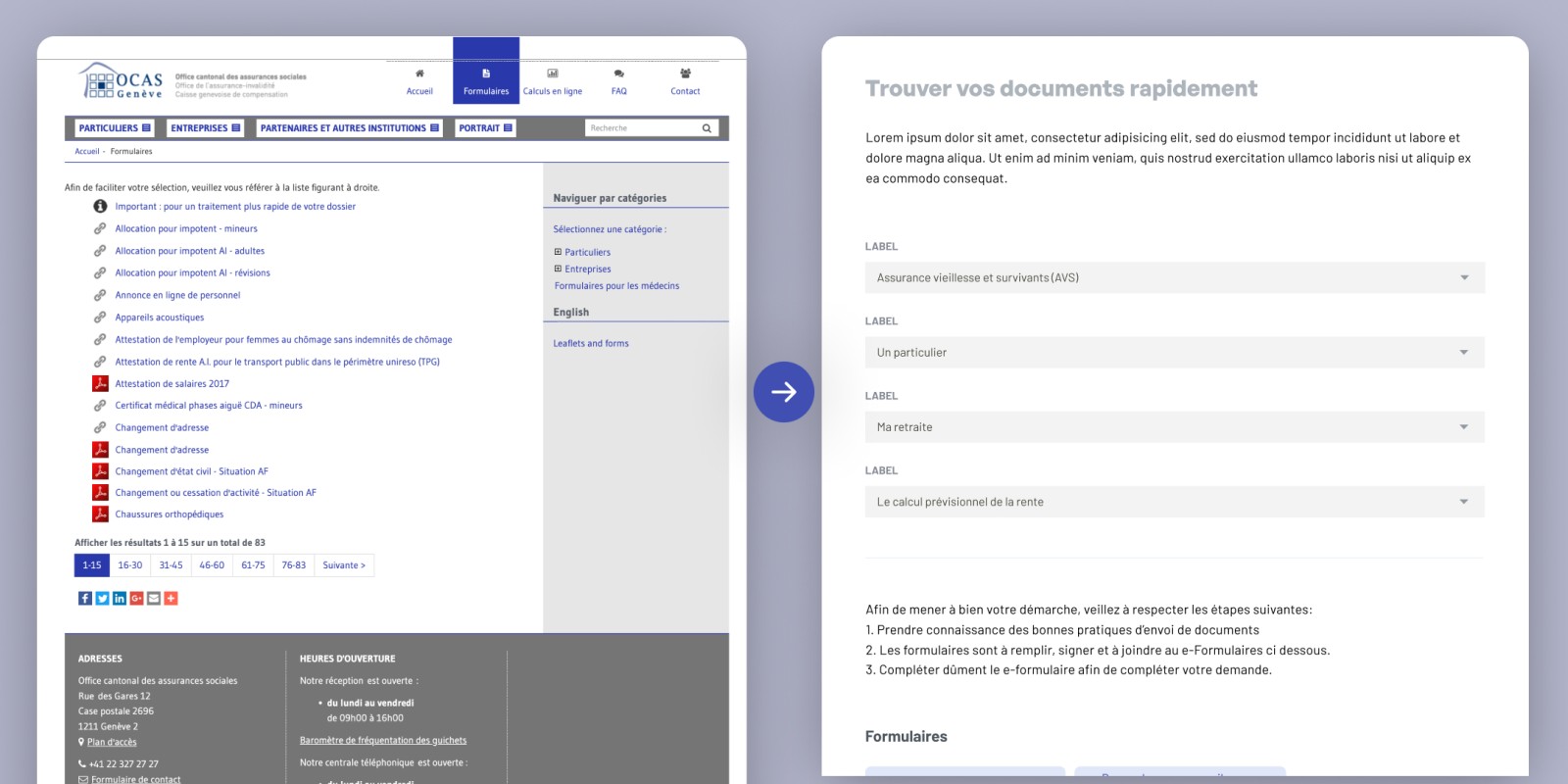Share on Google Plus

tap(136, 599)
